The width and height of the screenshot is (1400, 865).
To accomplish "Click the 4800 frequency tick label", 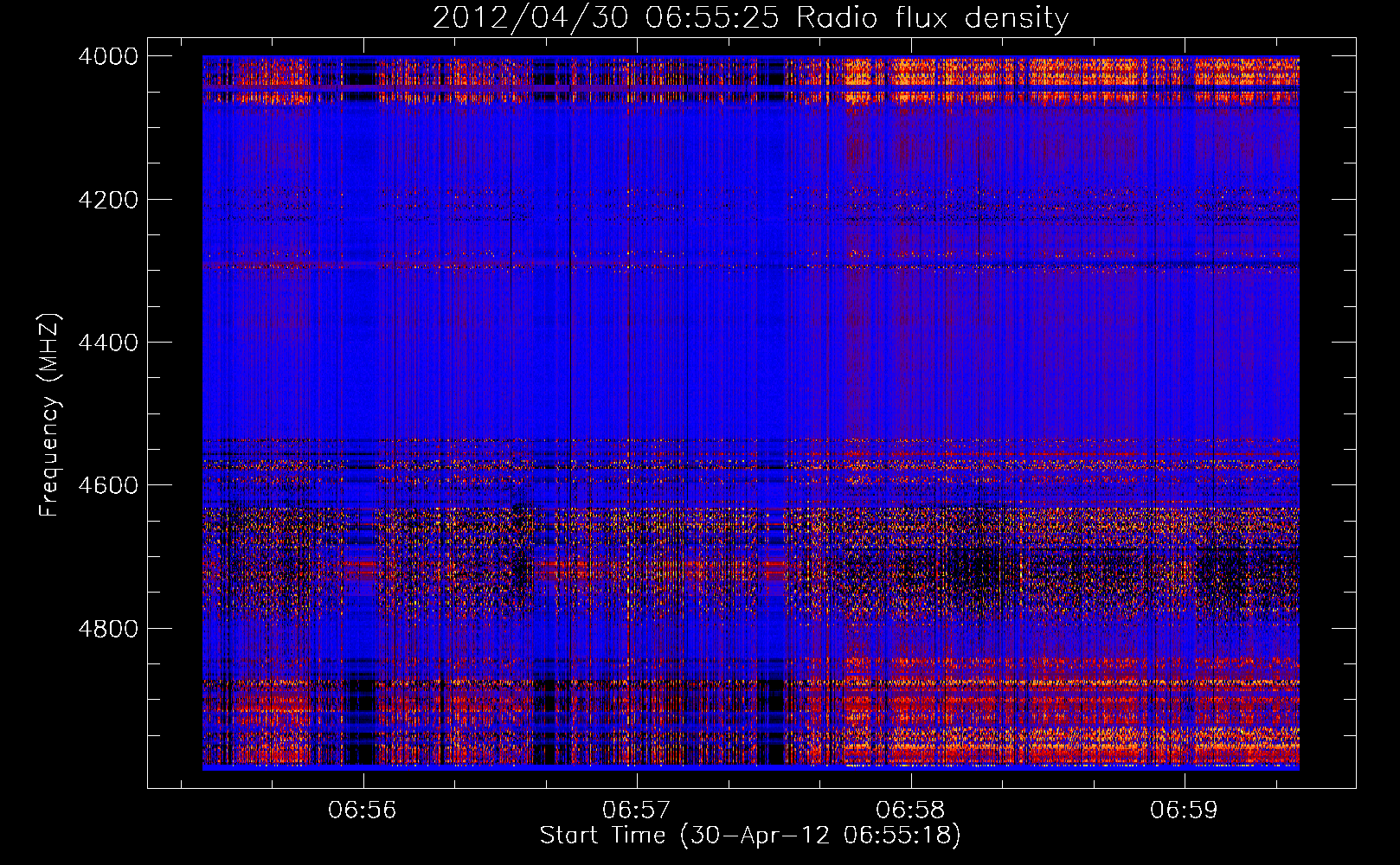I will coord(108,629).
